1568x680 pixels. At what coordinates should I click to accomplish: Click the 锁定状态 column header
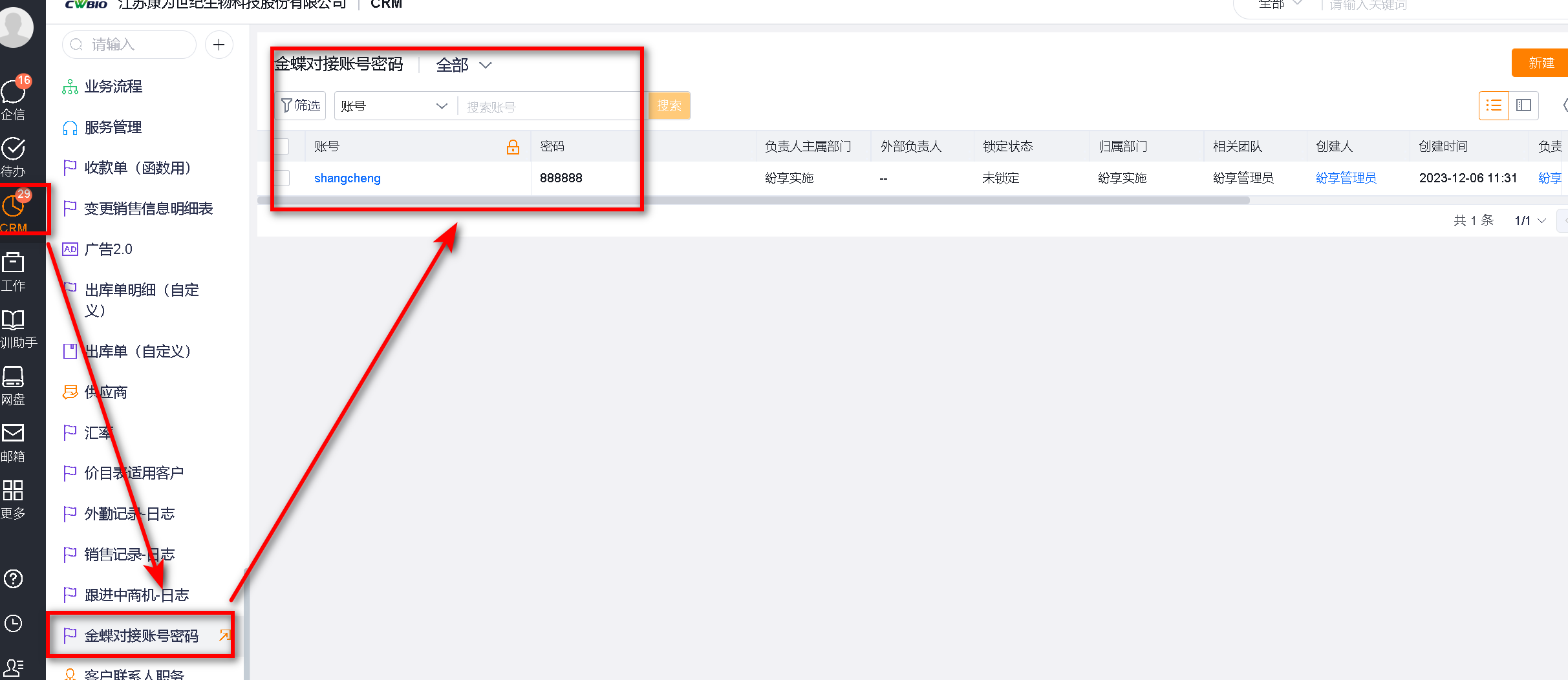1007,147
